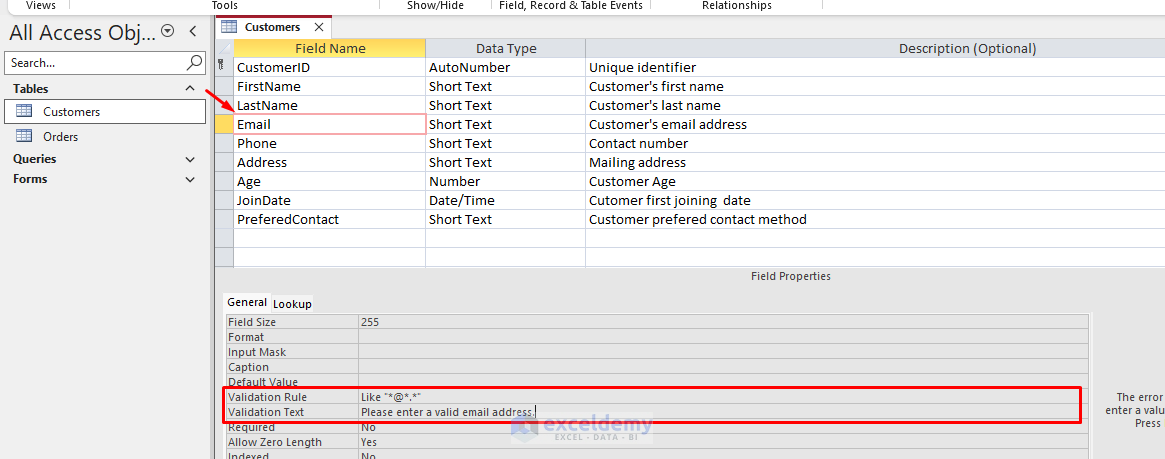Select the Customers document tab

point(272,27)
